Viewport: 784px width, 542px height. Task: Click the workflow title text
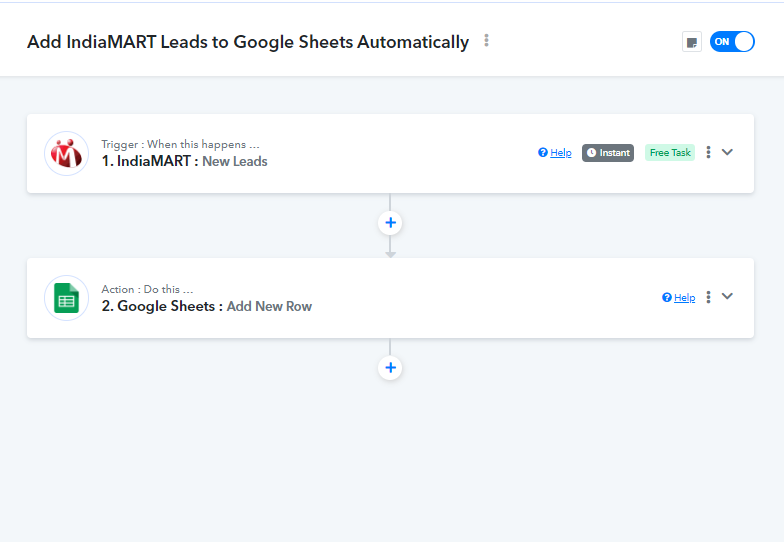(x=248, y=42)
